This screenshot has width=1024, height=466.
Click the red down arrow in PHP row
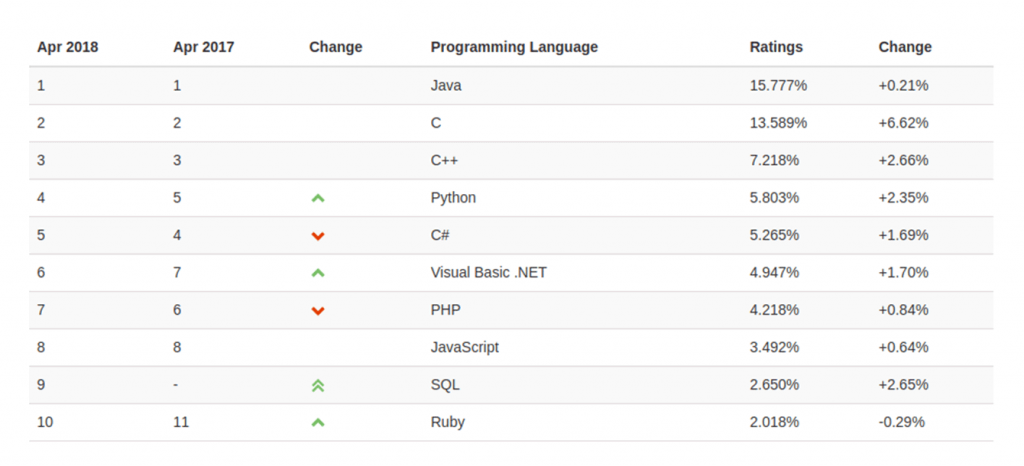317,311
